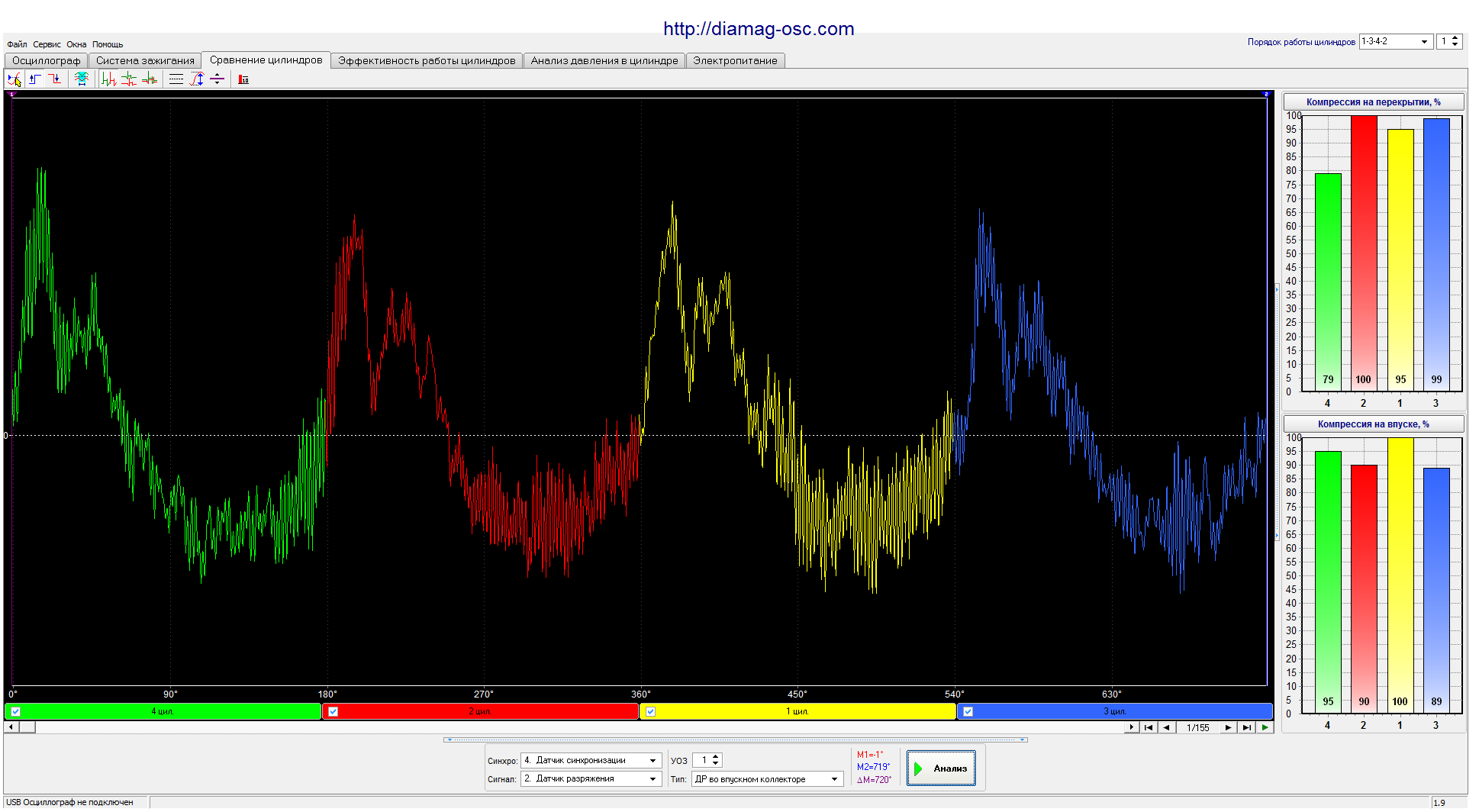1479x812 pixels.
Task: Open the Файл menu
Action: (17, 44)
